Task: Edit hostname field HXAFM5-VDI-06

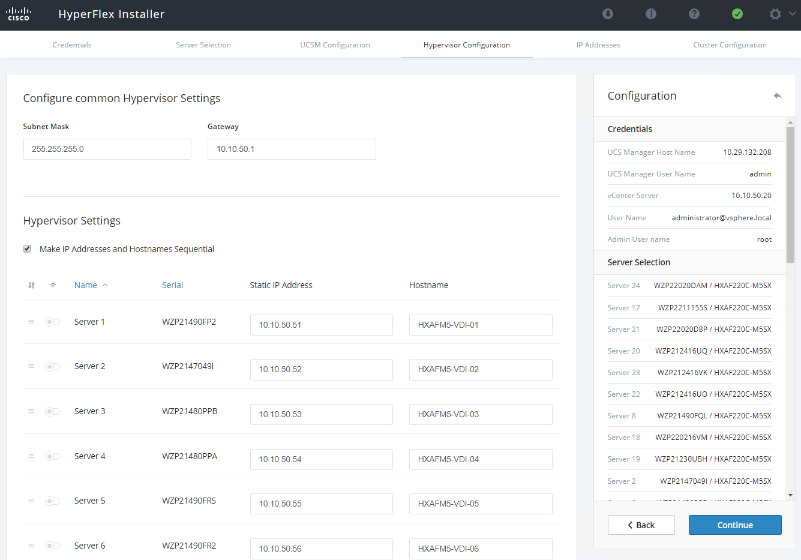Action: (481, 549)
